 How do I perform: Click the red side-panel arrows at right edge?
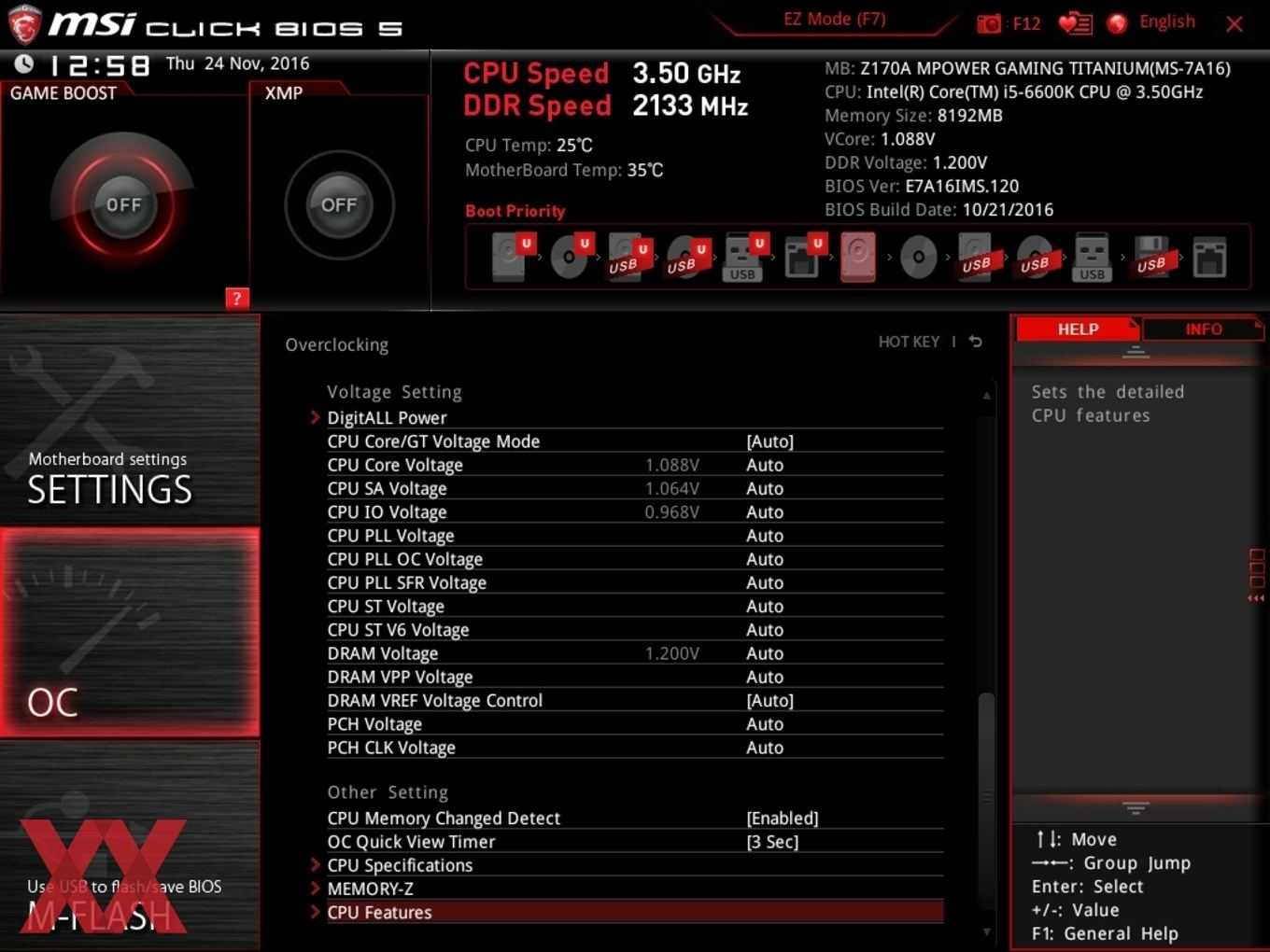tap(1256, 598)
